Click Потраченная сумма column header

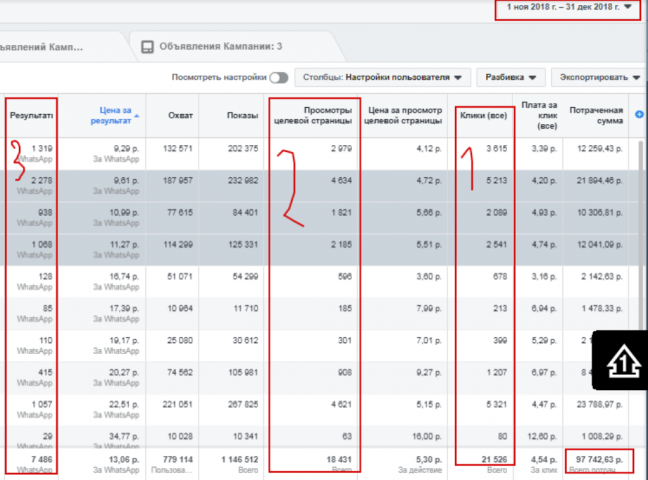tap(596, 115)
